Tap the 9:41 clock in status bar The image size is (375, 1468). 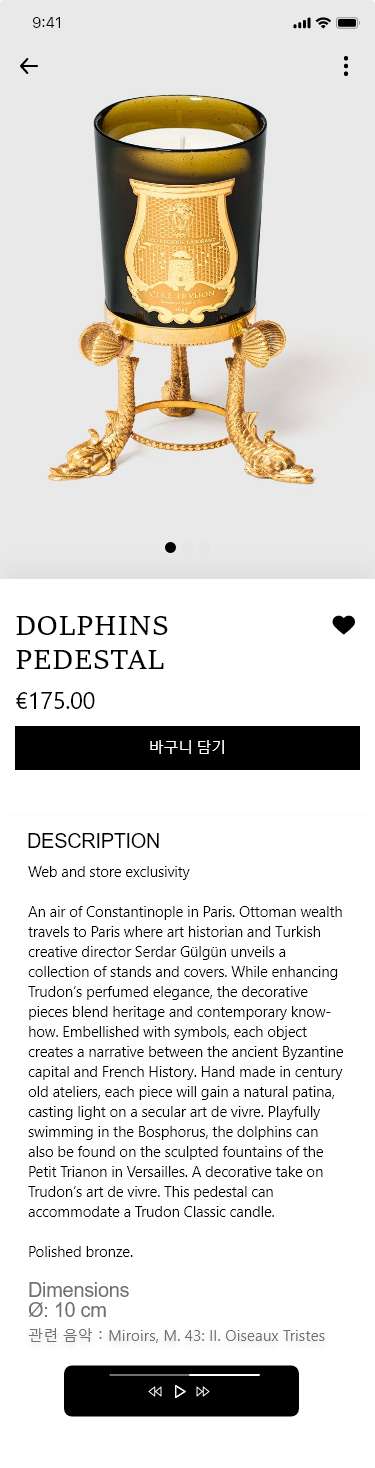(x=47, y=22)
